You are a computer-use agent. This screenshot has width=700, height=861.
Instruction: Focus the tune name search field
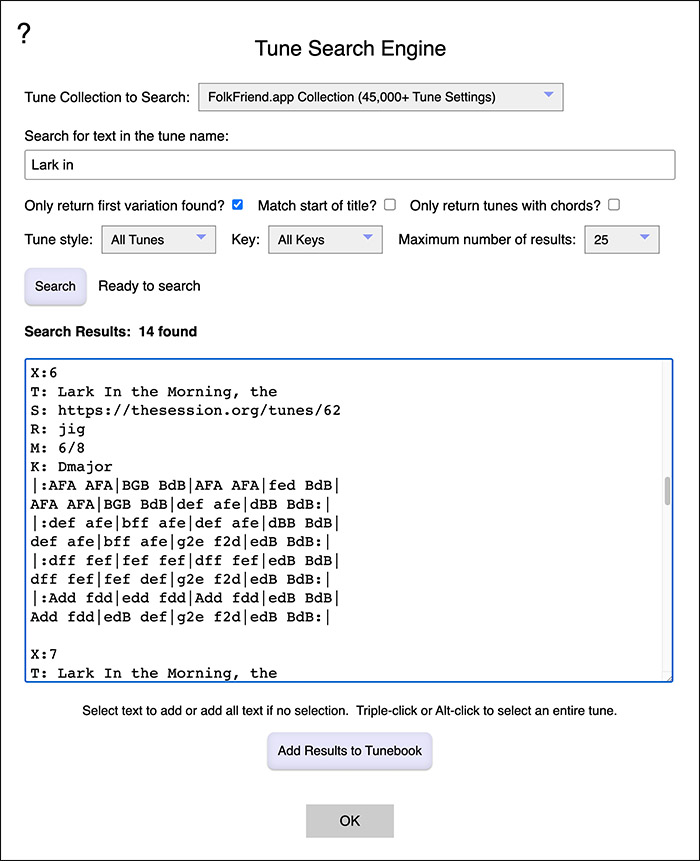pos(350,165)
